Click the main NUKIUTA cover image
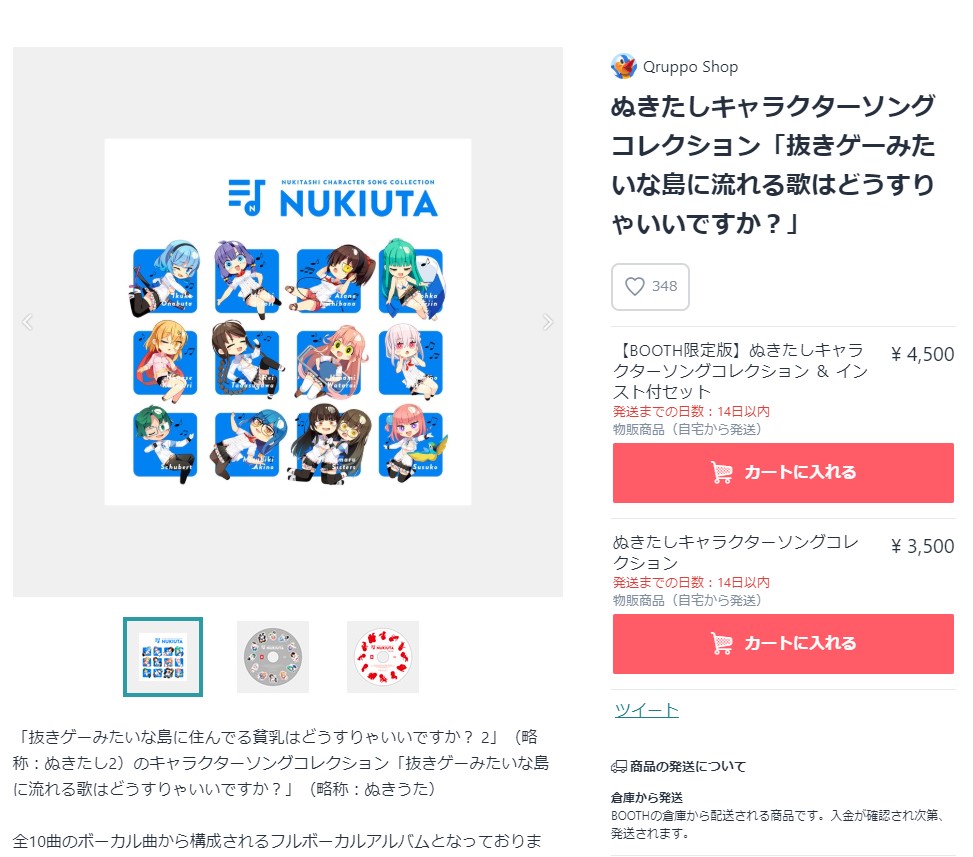The image size is (973, 857). [288, 322]
